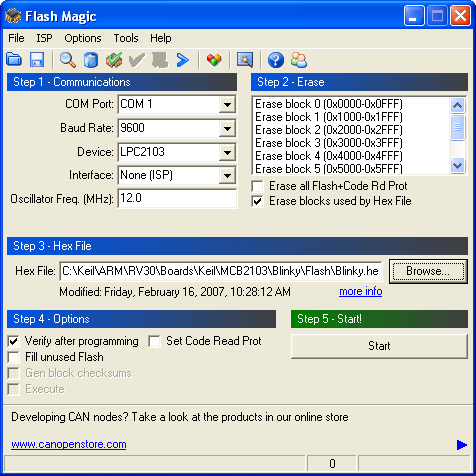Click the Flash Magic chip title bar icon
This screenshot has height=476, width=476.
pyautogui.click(x=13, y=16)
